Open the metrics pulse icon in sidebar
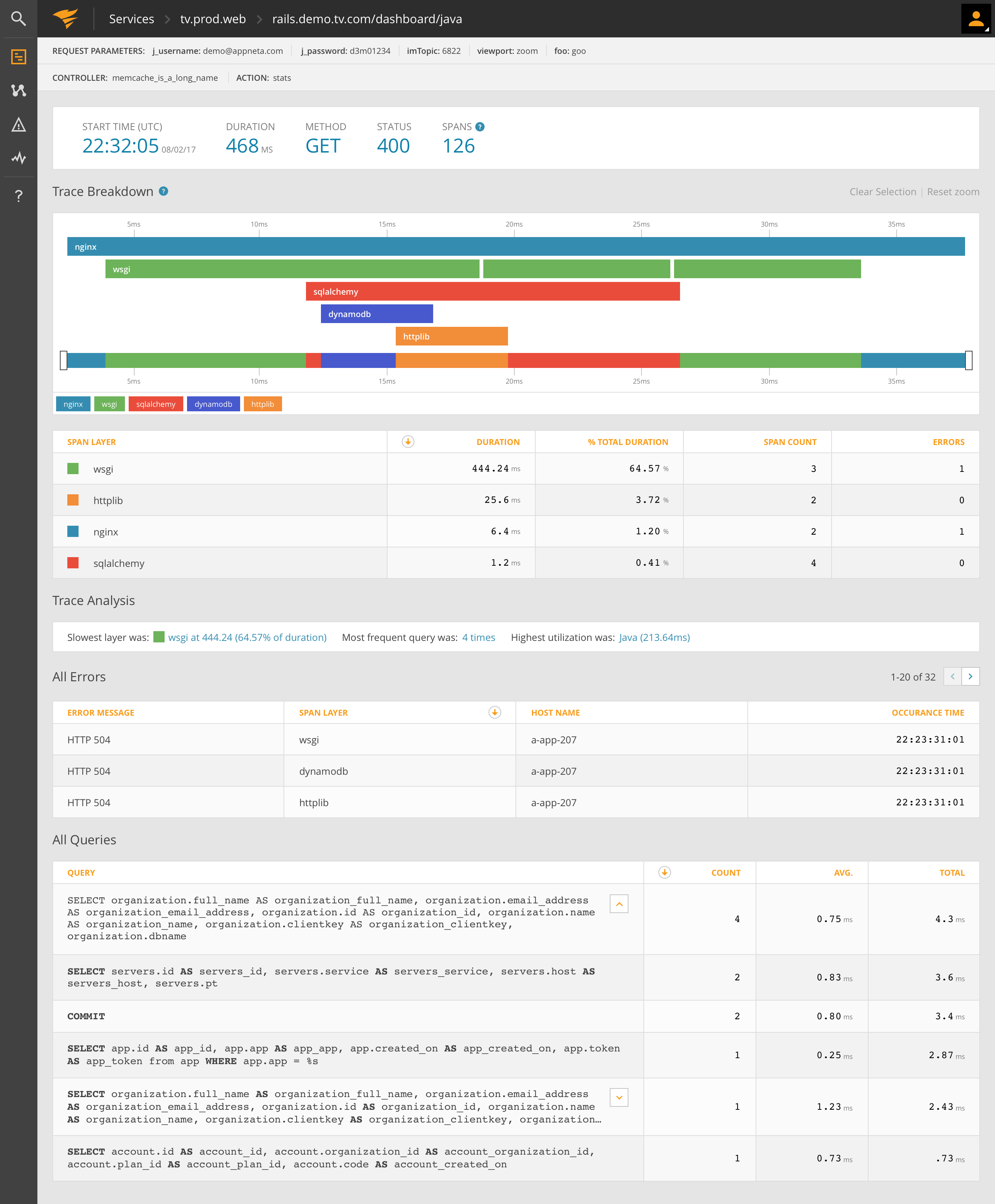This screenshot has height=1204, width=995. point(18,158)
